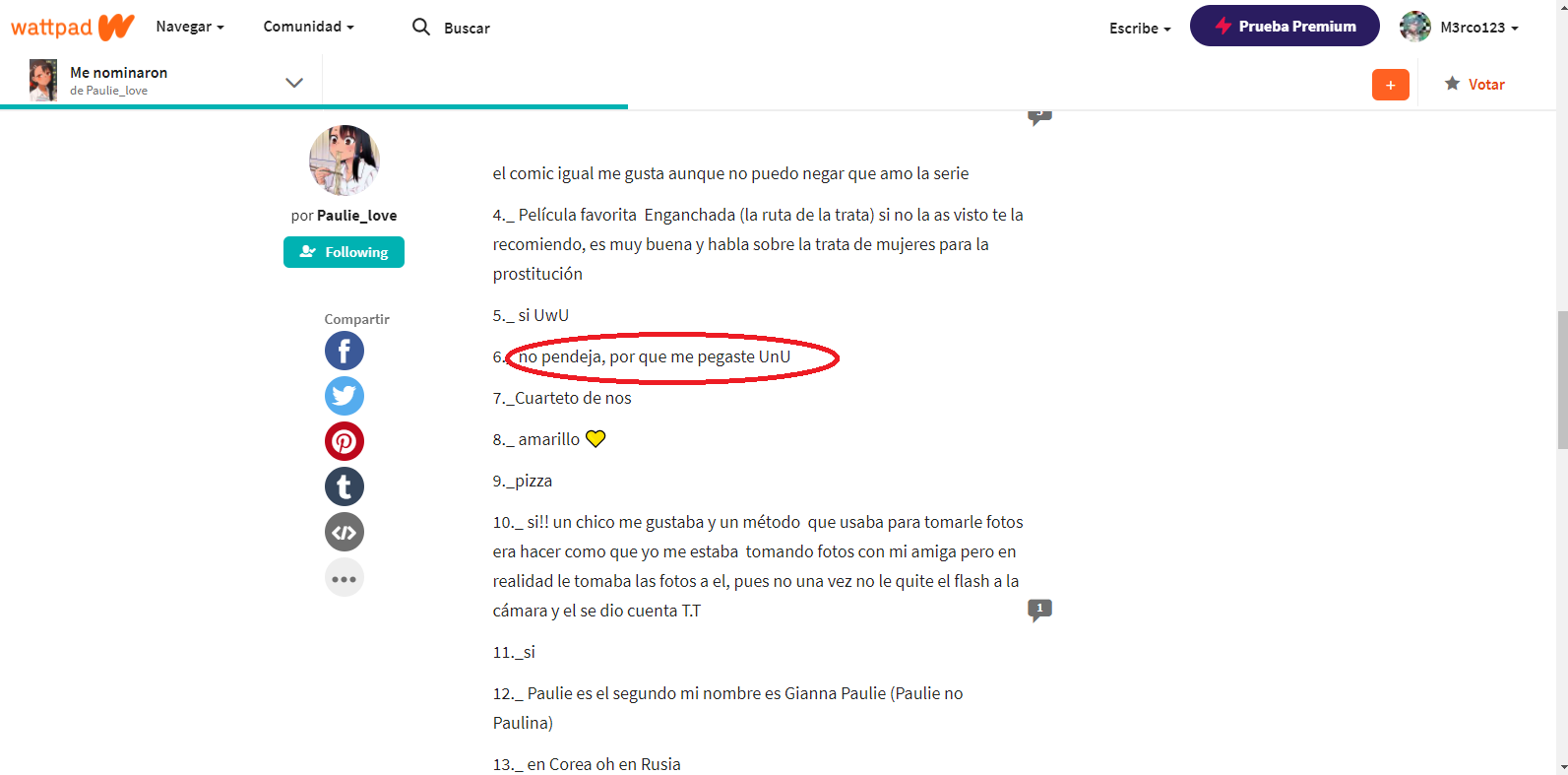
Task: Add story to library with plus button
Action: pyautogui.click(x=1391, y=85)
